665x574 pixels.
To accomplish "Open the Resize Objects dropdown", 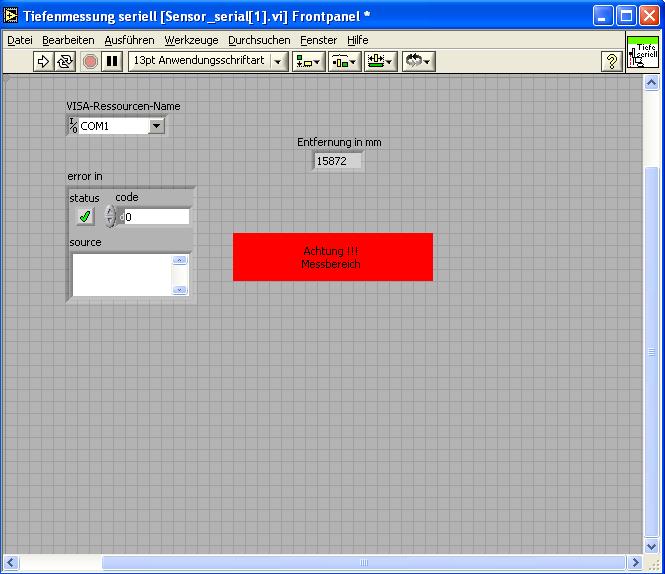I will [380, 62].
